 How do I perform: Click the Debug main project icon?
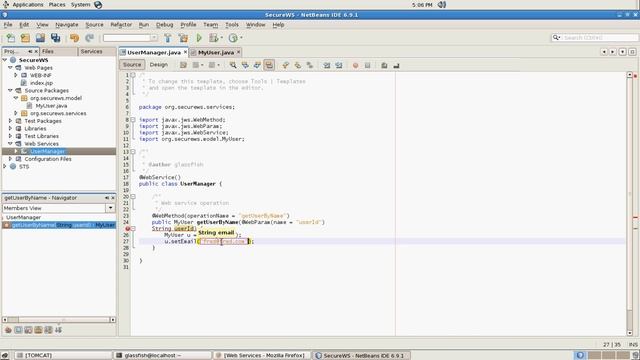[214, 38]
